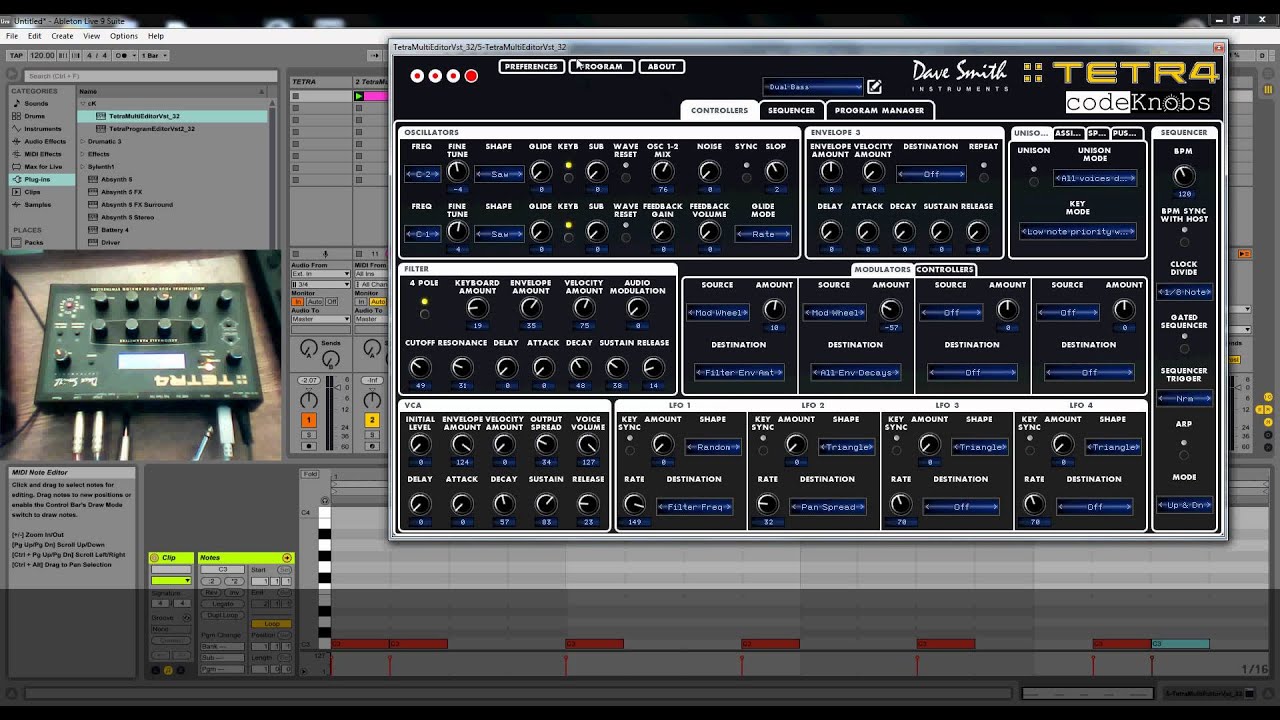The width and height of the screenshot is (1280, 720).
Task: Switch to the Program Manager tab
Action: coord(879,110)
